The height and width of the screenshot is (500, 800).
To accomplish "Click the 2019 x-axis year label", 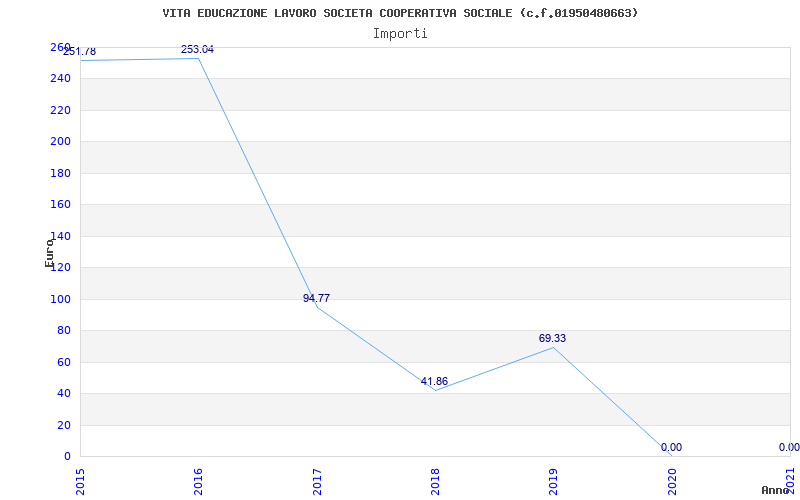I will click(553, 482).
